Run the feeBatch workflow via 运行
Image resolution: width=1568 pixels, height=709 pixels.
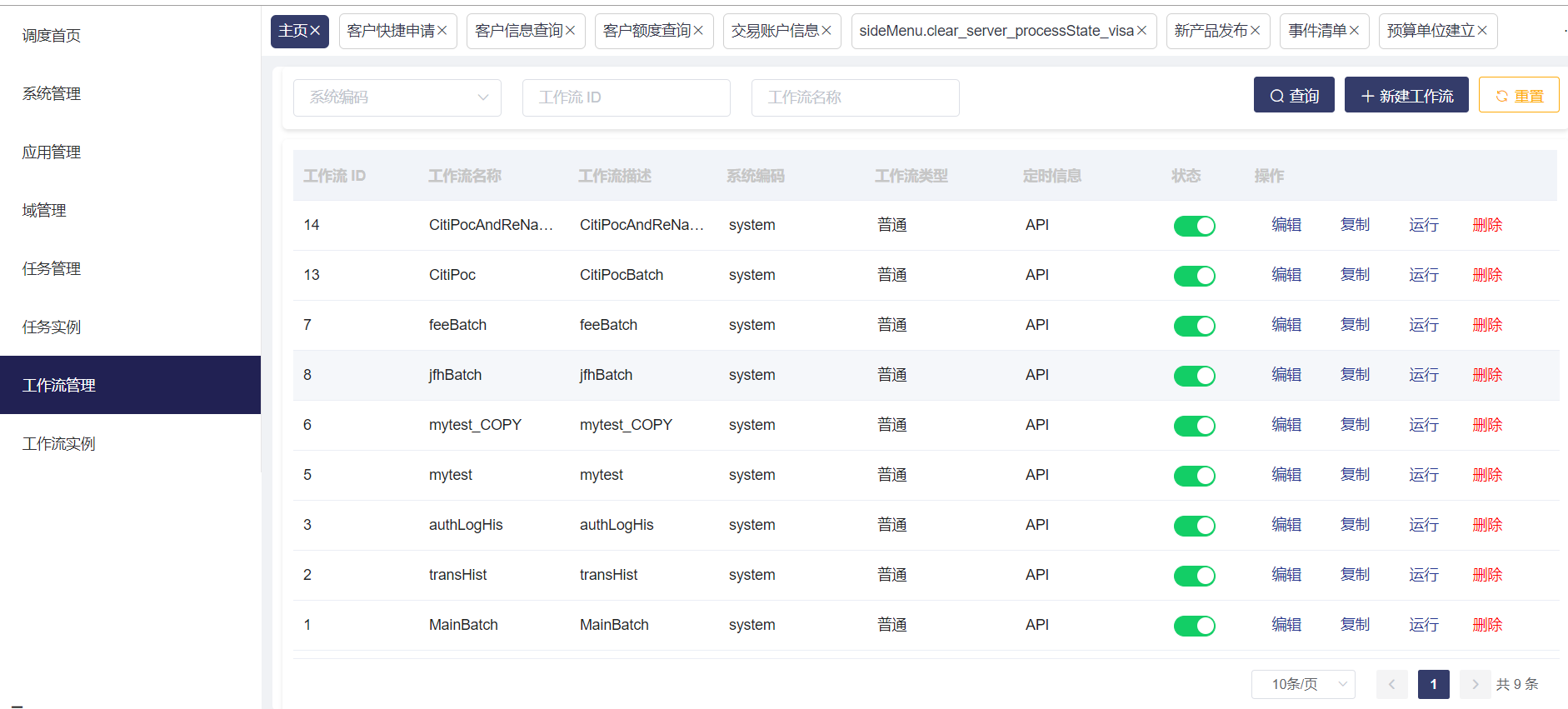tap(1424, 325)
